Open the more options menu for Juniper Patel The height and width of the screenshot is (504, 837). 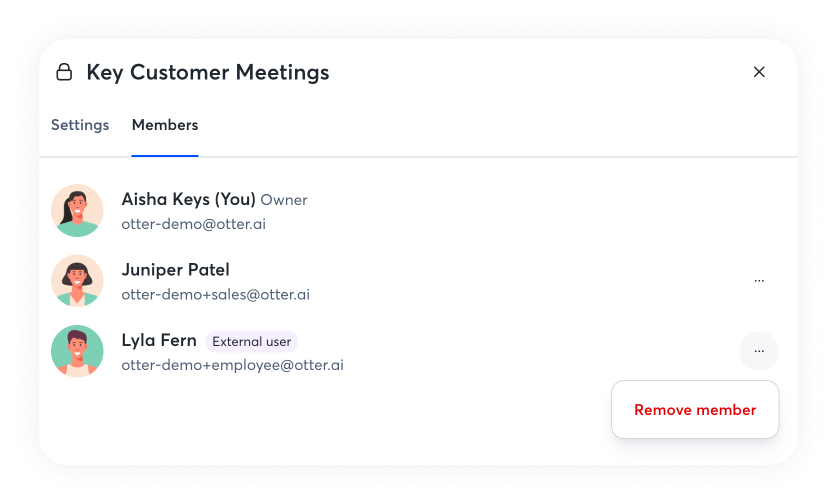coord(759,281)
